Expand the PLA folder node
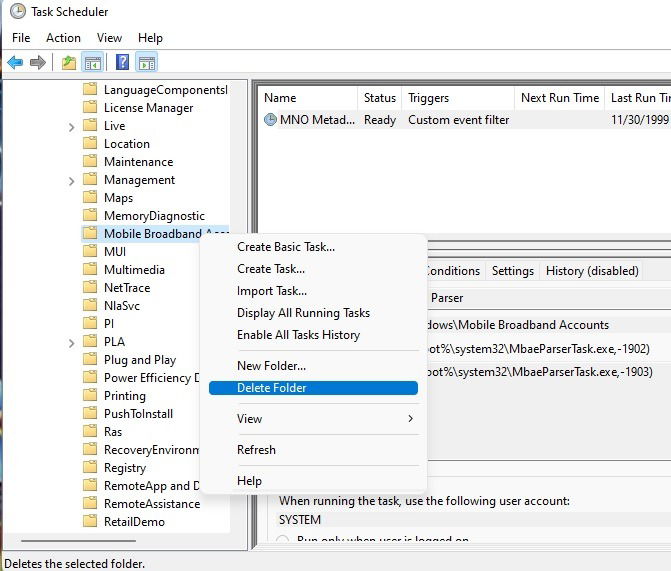This screenshot has width=671, height=571. (x=71, y=342)
